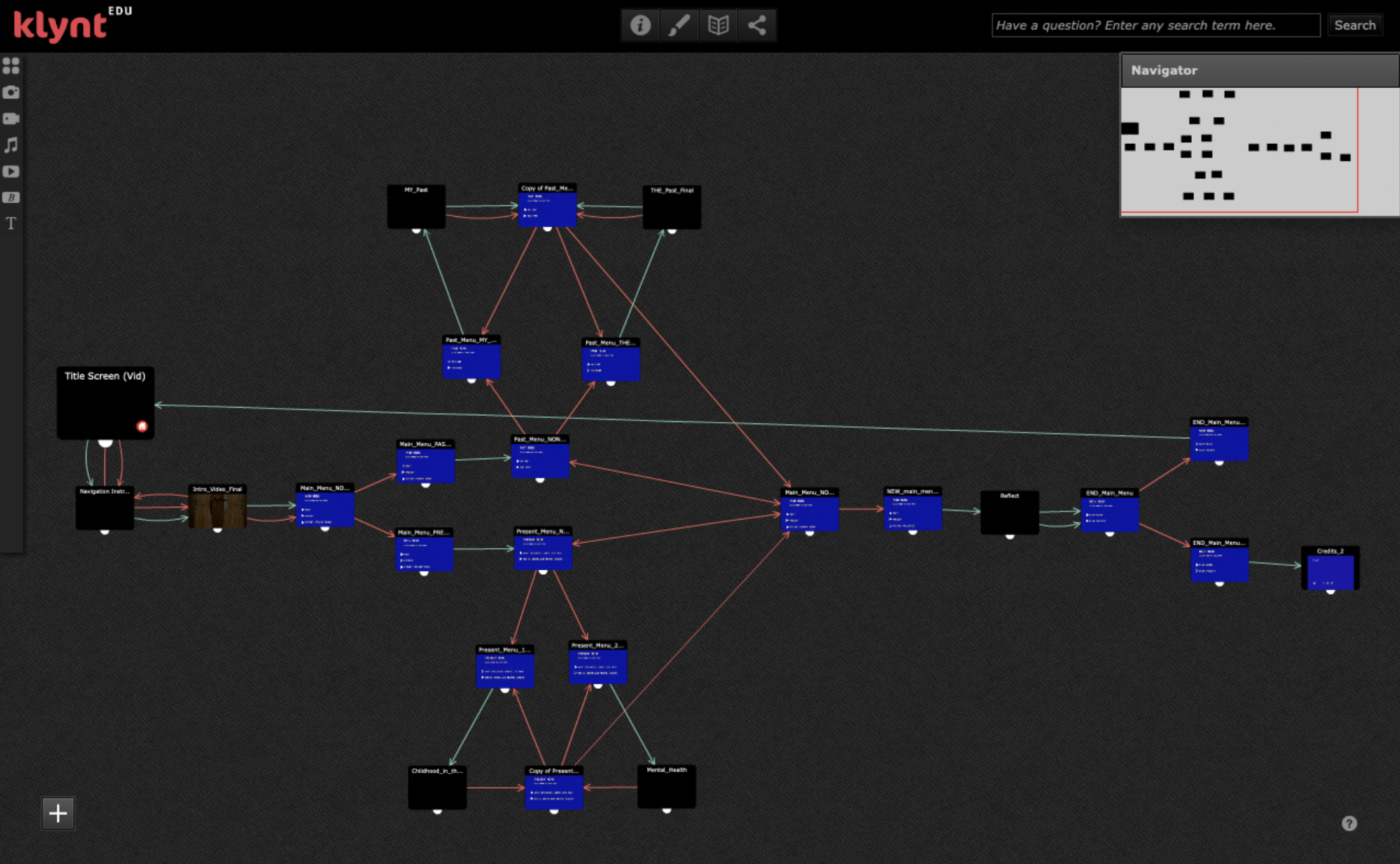This screenshot has width=1400, height=864.
Task: Select the THE_Past_Final sequence node
Action: pos(672,207)
